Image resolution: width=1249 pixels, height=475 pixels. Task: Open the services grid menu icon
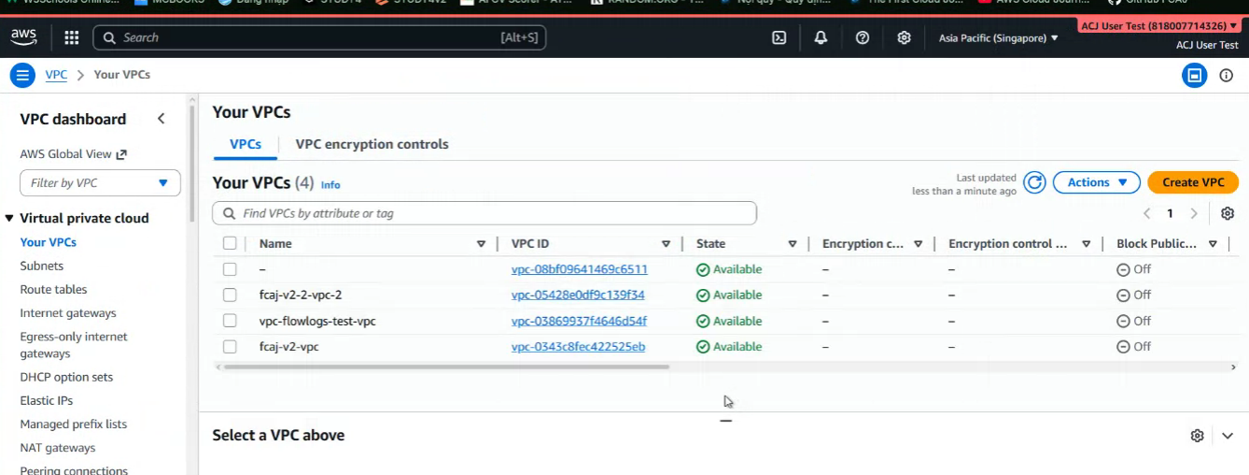tap(72, 38)
